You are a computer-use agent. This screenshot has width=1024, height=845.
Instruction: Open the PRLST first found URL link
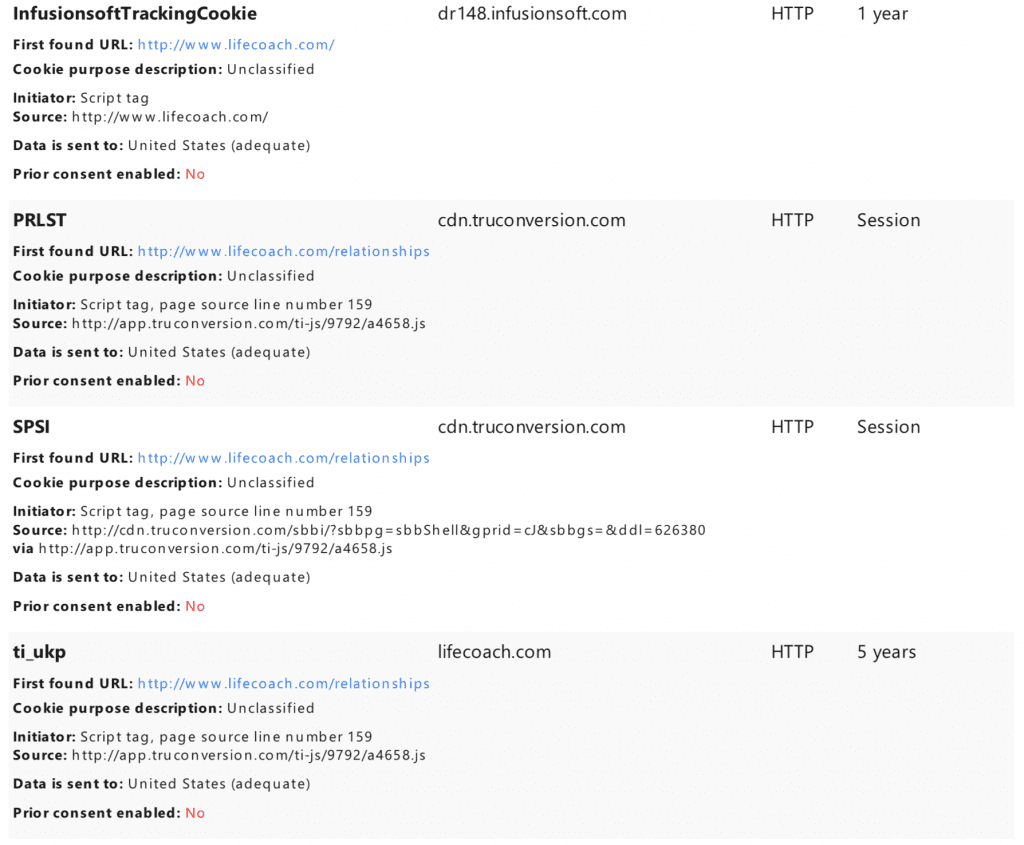tap(283, 252)
